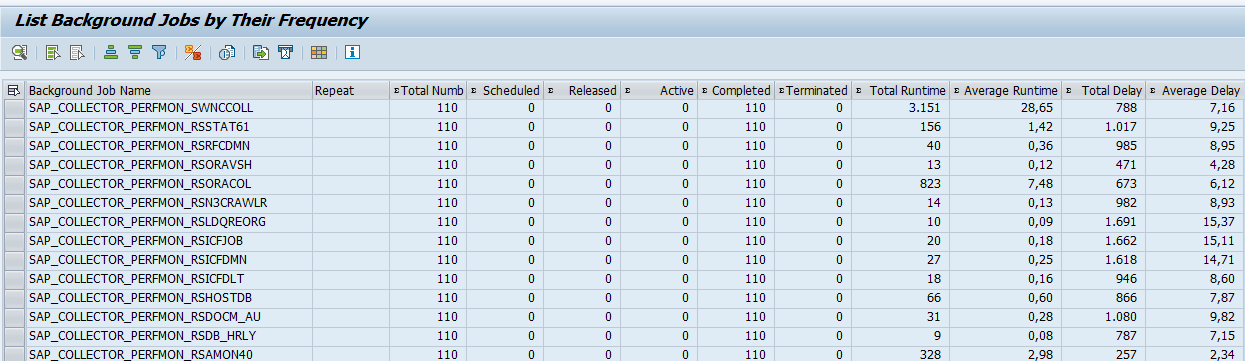
Task: Sort the list in descending order
Action: [x=134, y=53]
